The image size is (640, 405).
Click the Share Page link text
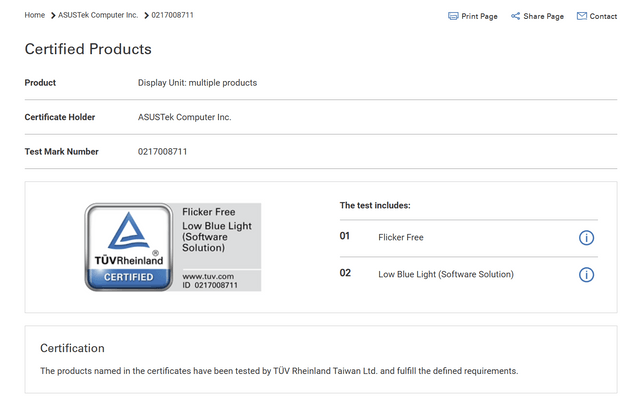543,16
